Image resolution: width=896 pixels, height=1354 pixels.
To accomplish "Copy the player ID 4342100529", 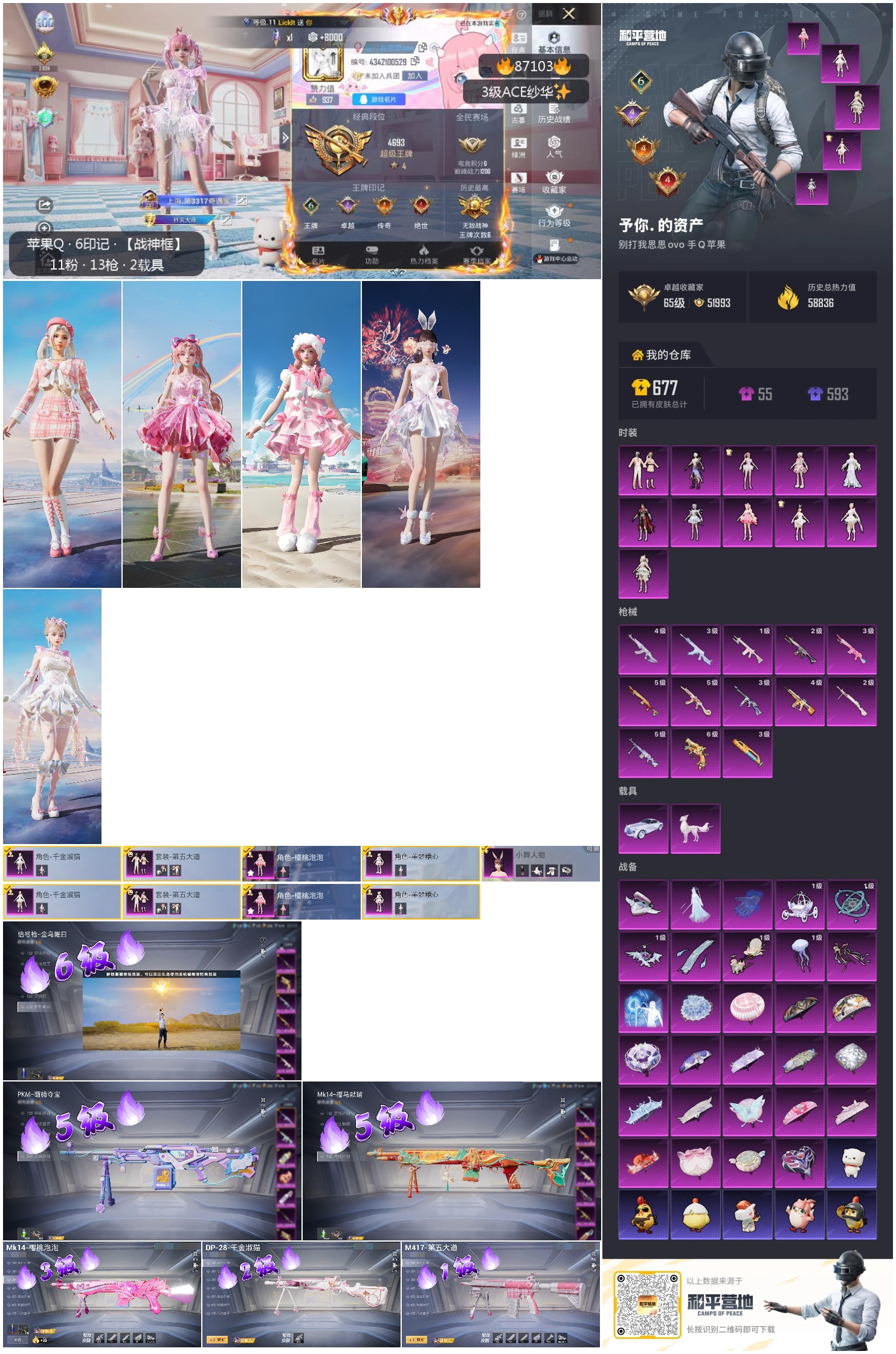I will (415, 61).
